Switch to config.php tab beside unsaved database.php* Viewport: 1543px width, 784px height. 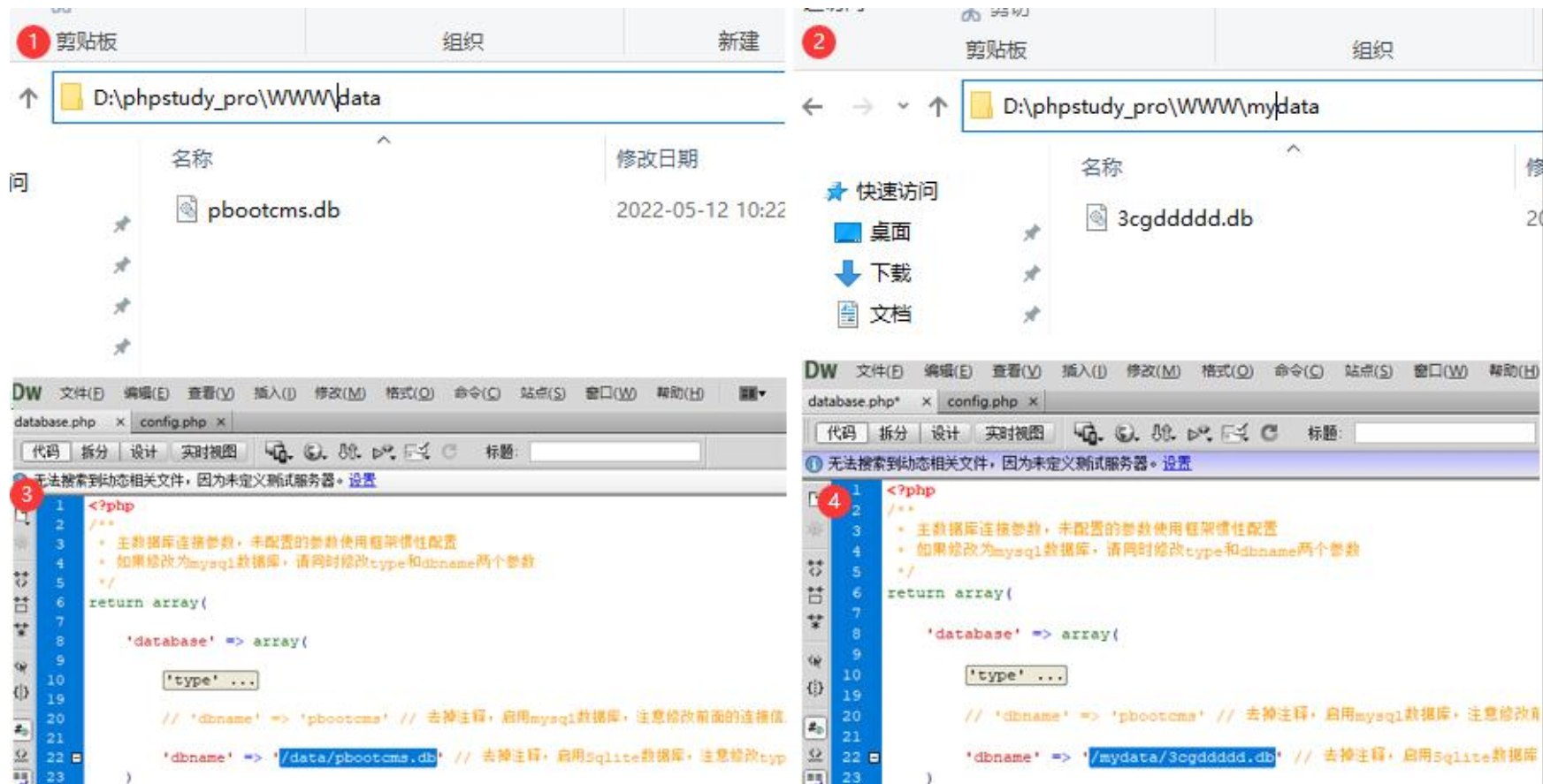[x=982, y=401]
